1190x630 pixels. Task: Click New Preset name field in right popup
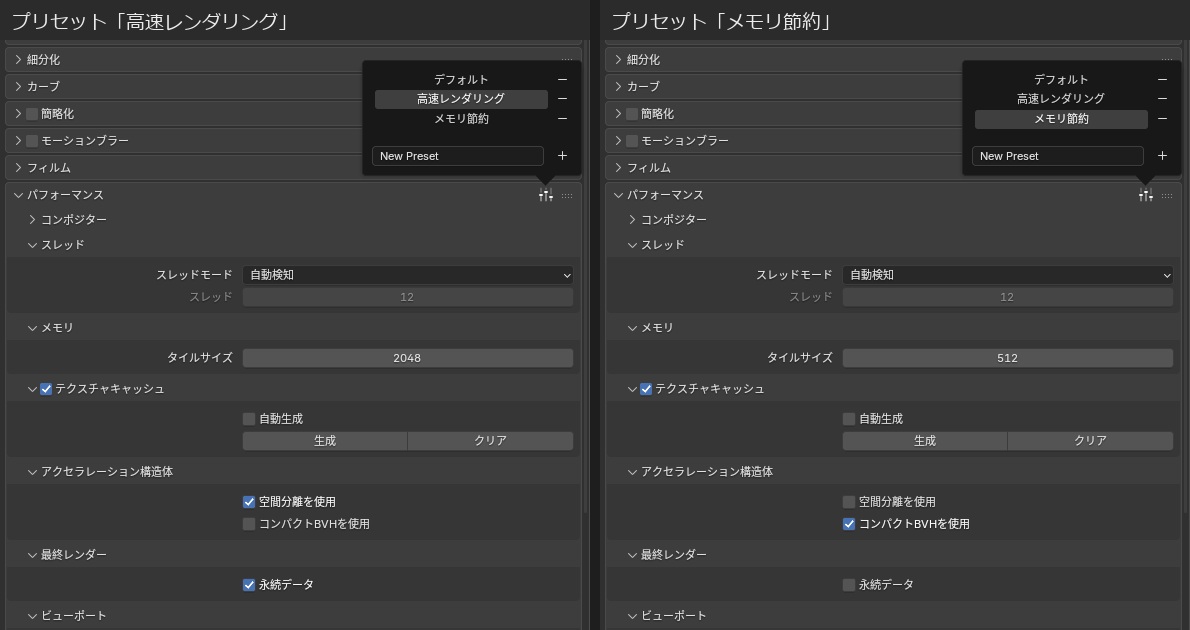coord(1058,156)
